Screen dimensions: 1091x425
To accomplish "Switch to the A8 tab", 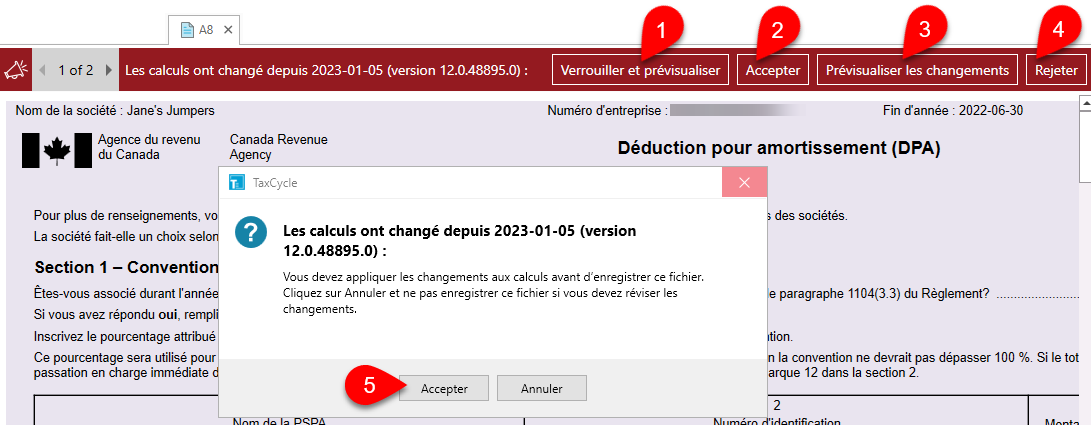I will tap(205, 30).
